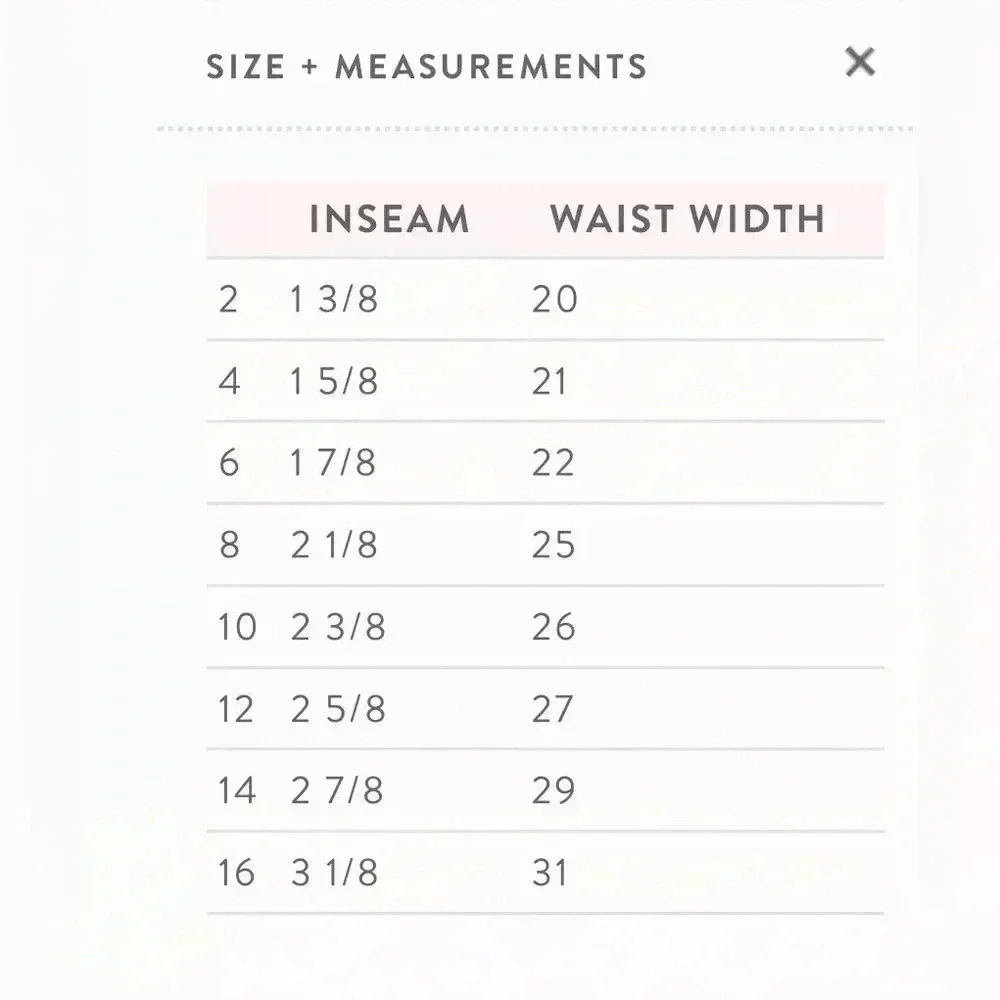Close the Size + Measurements popup
This screenshot has height=1000, width=1000.
coord(860,62)
